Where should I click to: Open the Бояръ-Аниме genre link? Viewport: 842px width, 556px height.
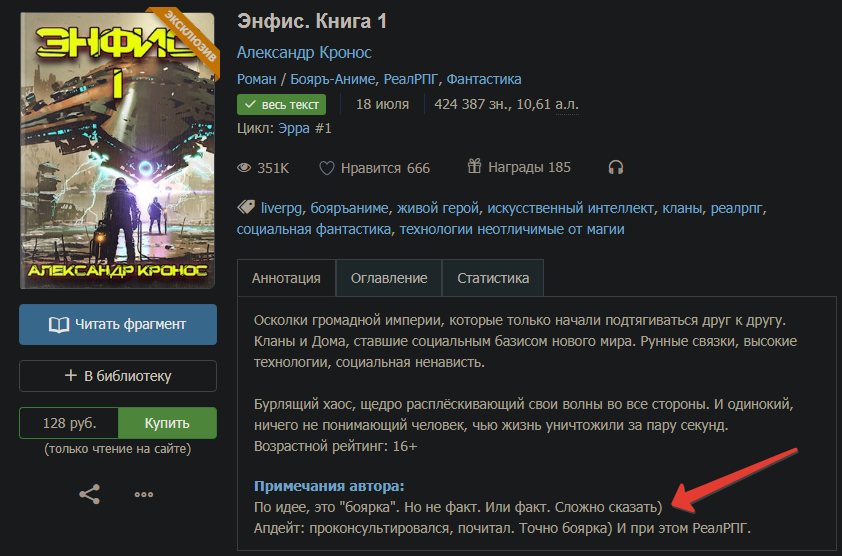332,79
